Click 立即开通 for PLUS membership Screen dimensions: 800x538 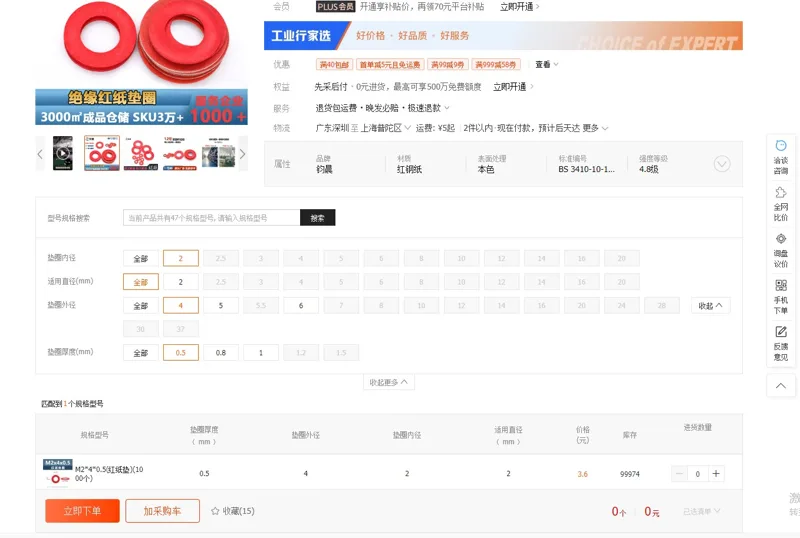[x=519, y=7]
